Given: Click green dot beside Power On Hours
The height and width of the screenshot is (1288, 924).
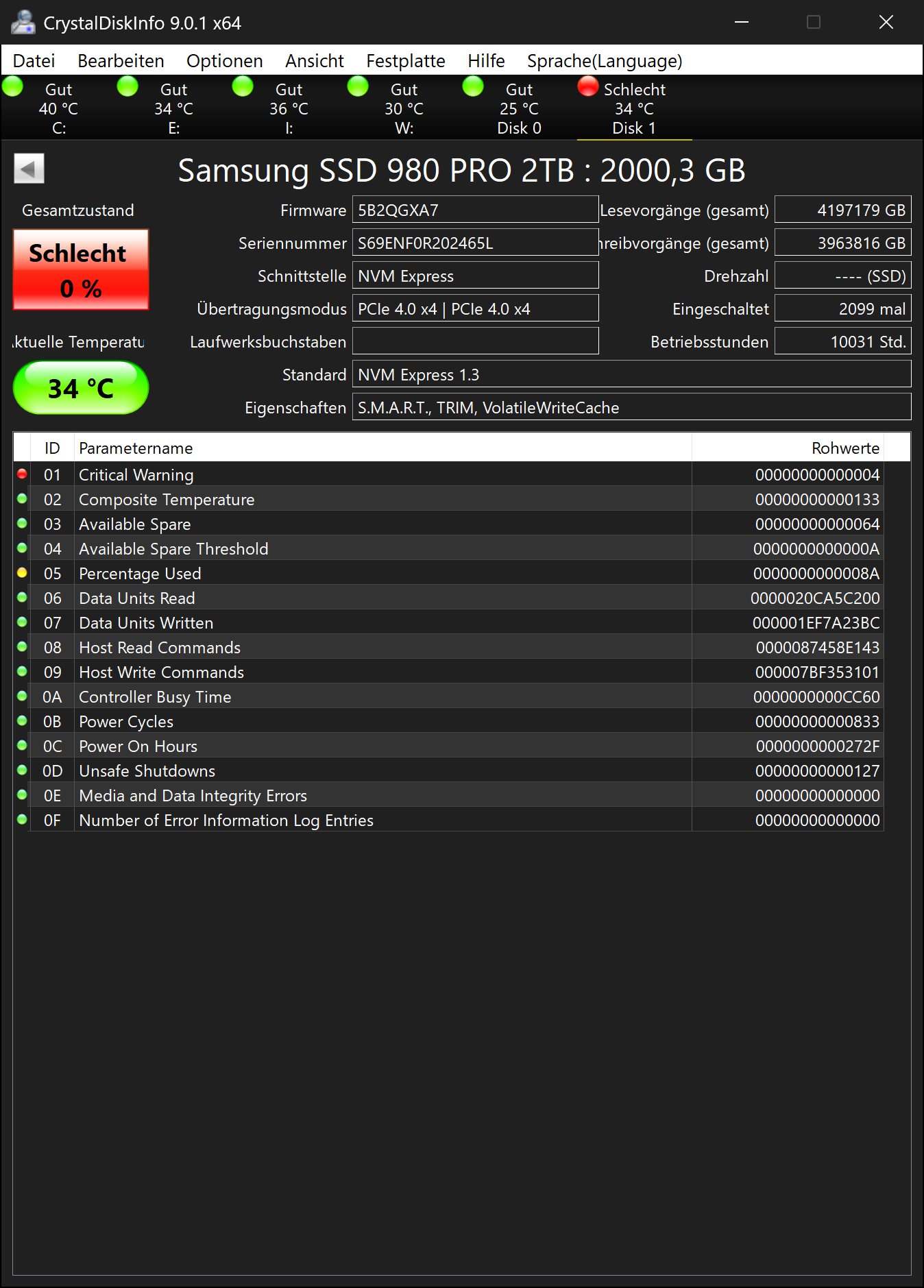Looking at the screenshot, I should click(22, 746).
